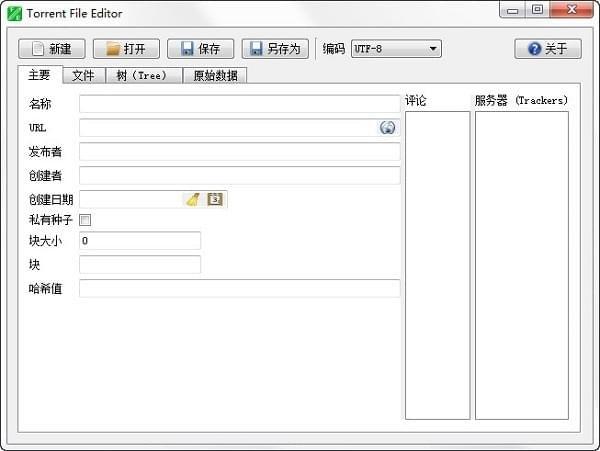
Task: Open the 关于 (About) dialog
Action: pyautogui.click(x=548, y=49)
